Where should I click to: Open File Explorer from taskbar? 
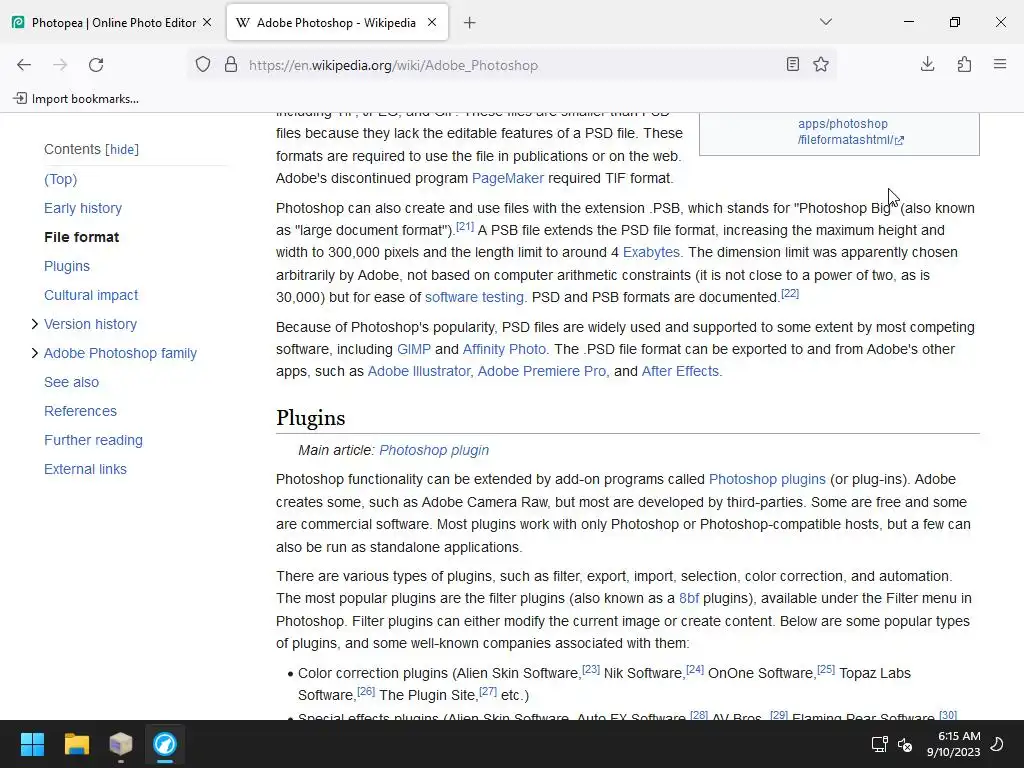pyautogui.click(x=76, y=744)
